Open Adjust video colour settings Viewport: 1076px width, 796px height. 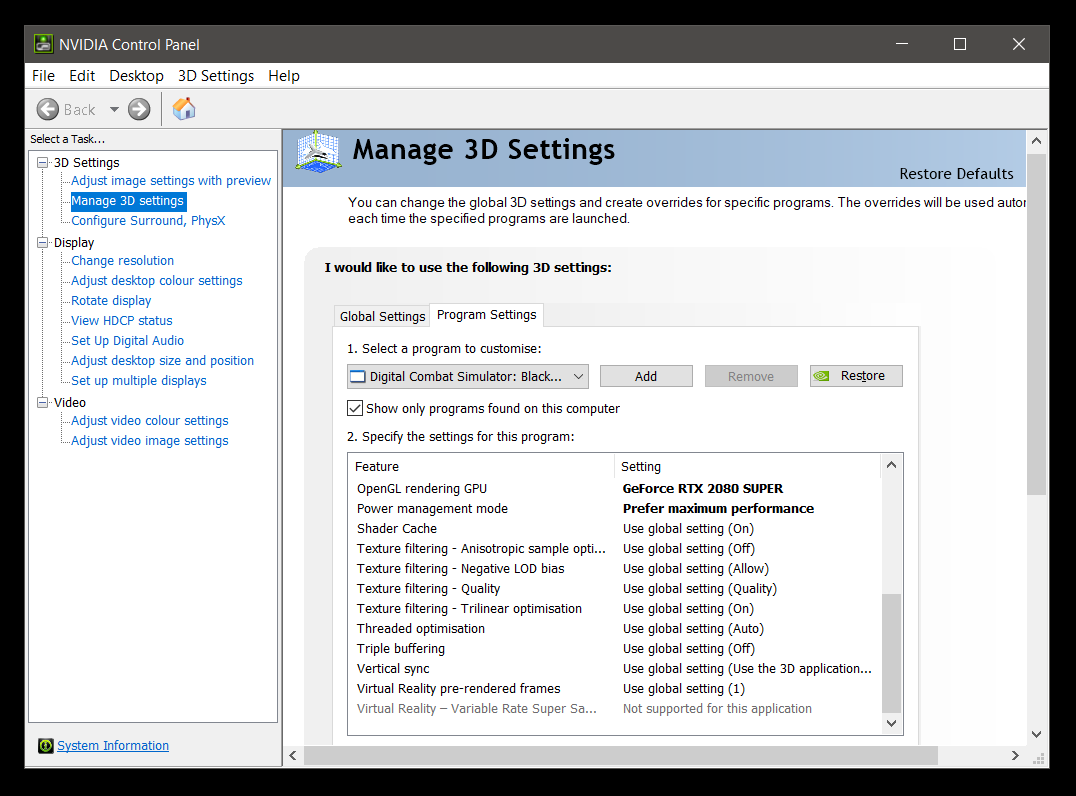tap(150, 421)
